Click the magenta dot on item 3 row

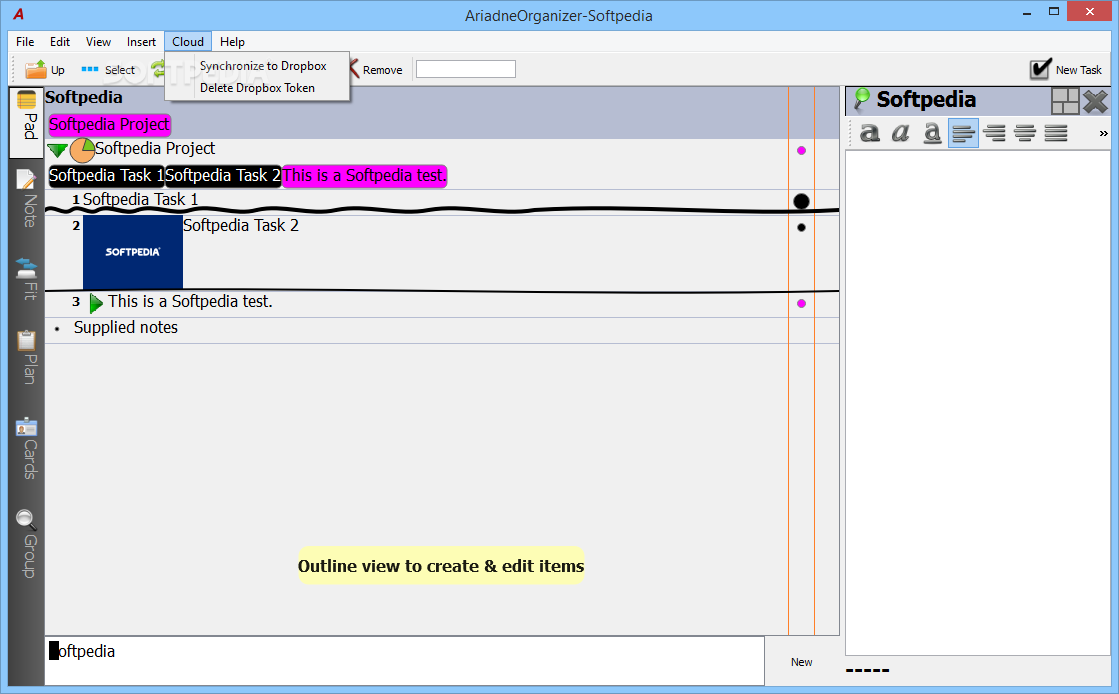(x=801, y=303)
